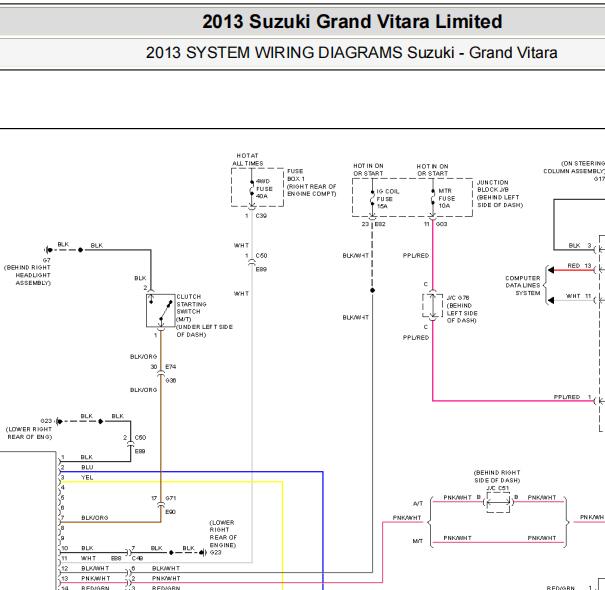Click the 'G7' ground label near headlight note
605x590 pixels.
47,260
